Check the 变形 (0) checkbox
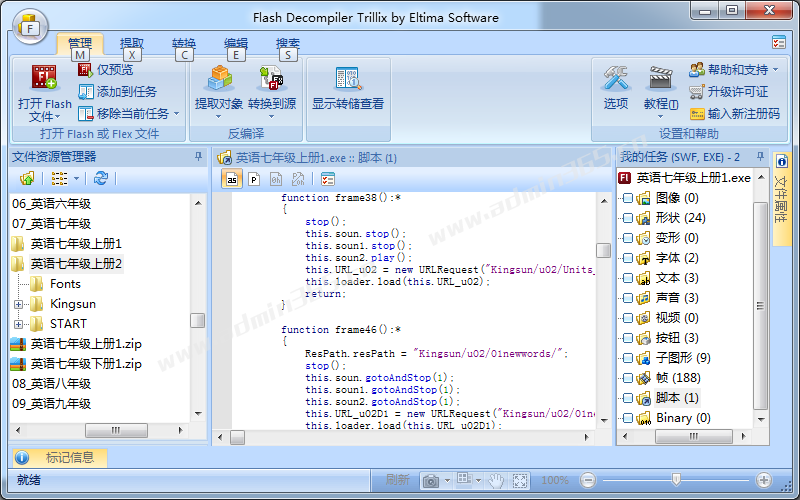 coord(628,238)
